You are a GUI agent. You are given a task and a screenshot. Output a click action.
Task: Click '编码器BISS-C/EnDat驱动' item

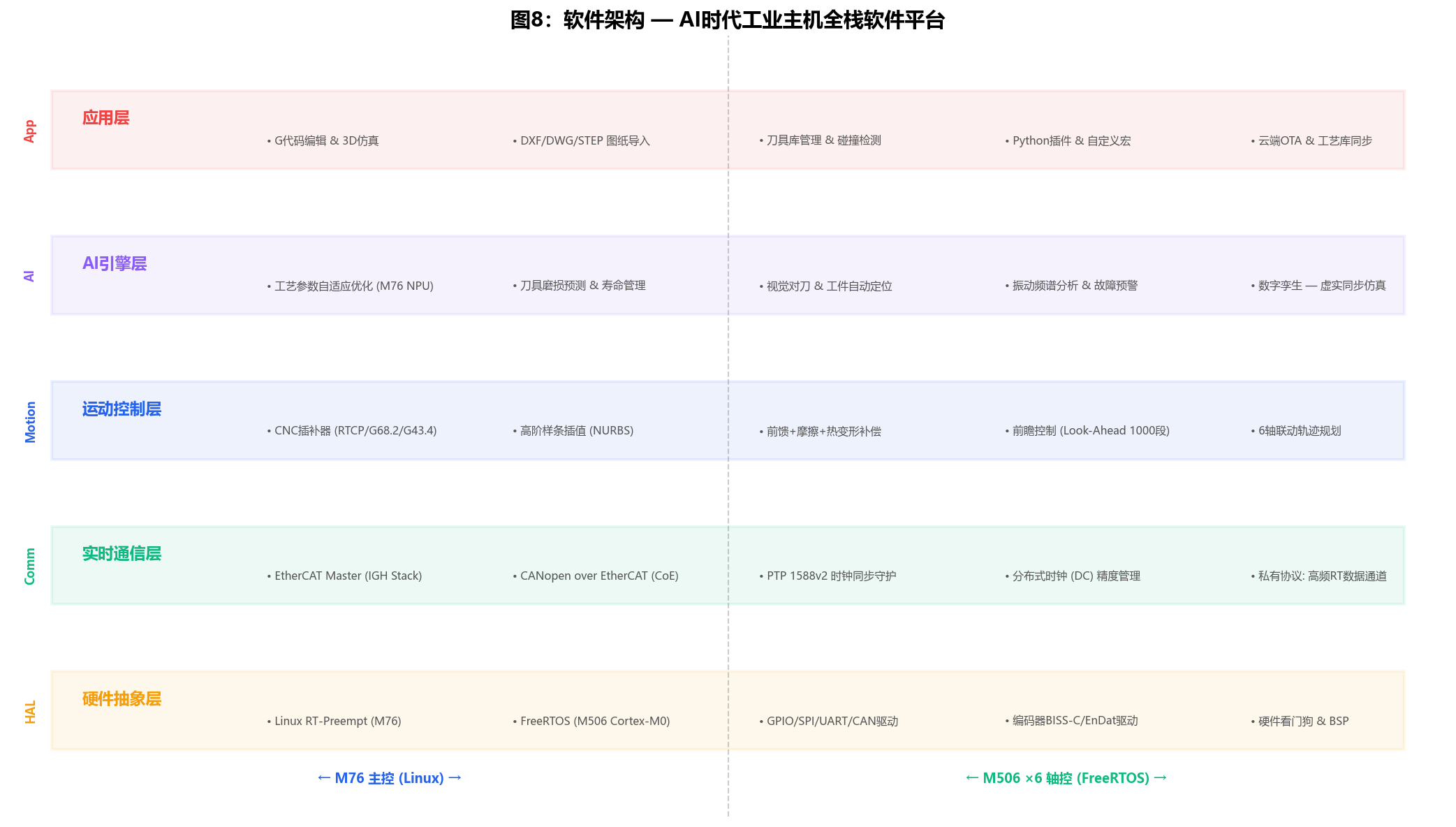[x=1072, y=721]
